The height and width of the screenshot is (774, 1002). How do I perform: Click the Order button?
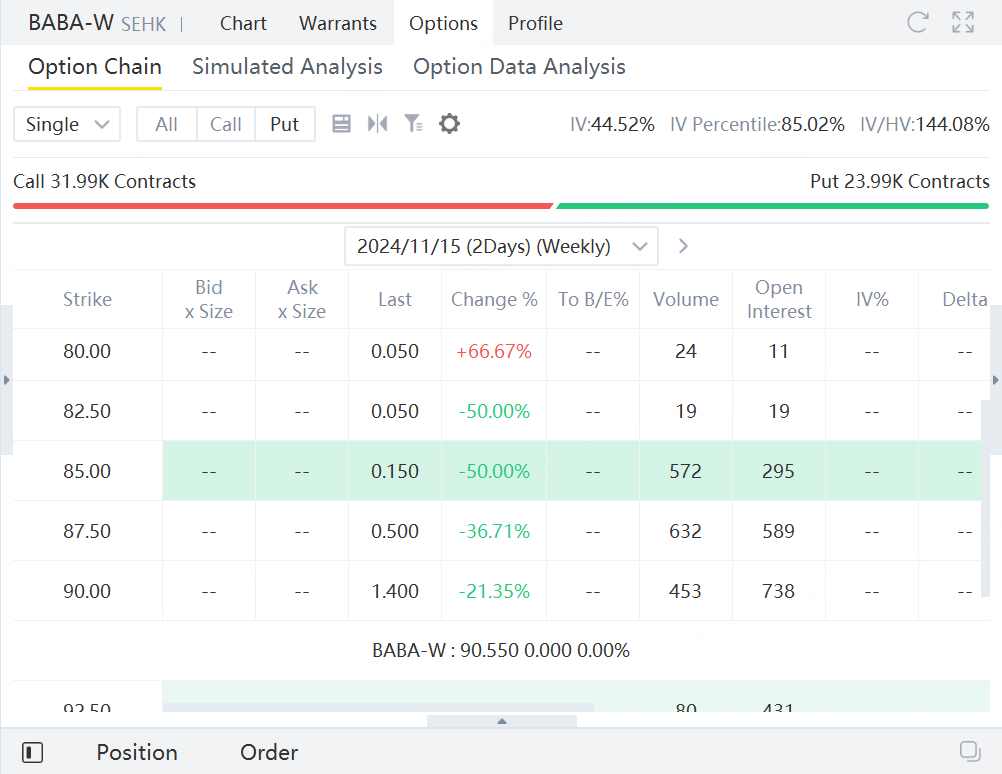pos(269,752)
